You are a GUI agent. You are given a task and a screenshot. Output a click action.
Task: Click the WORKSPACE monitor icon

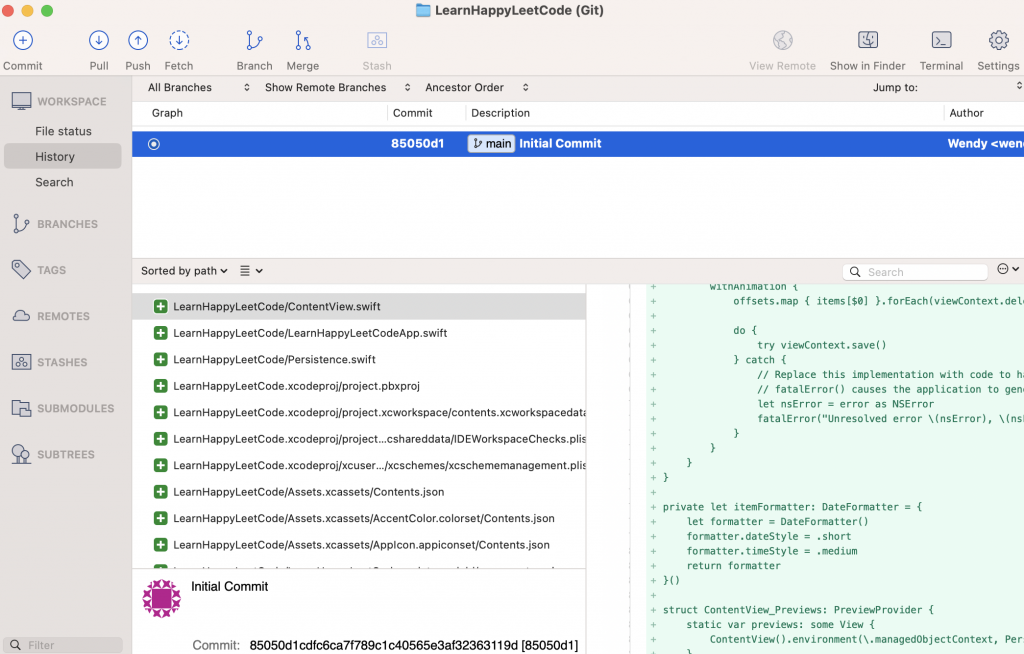click(x=21, y=101)
